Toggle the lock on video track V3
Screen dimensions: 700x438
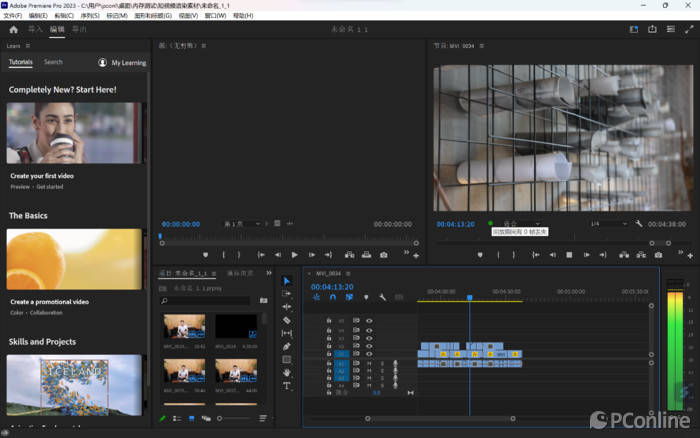point(329,337)
